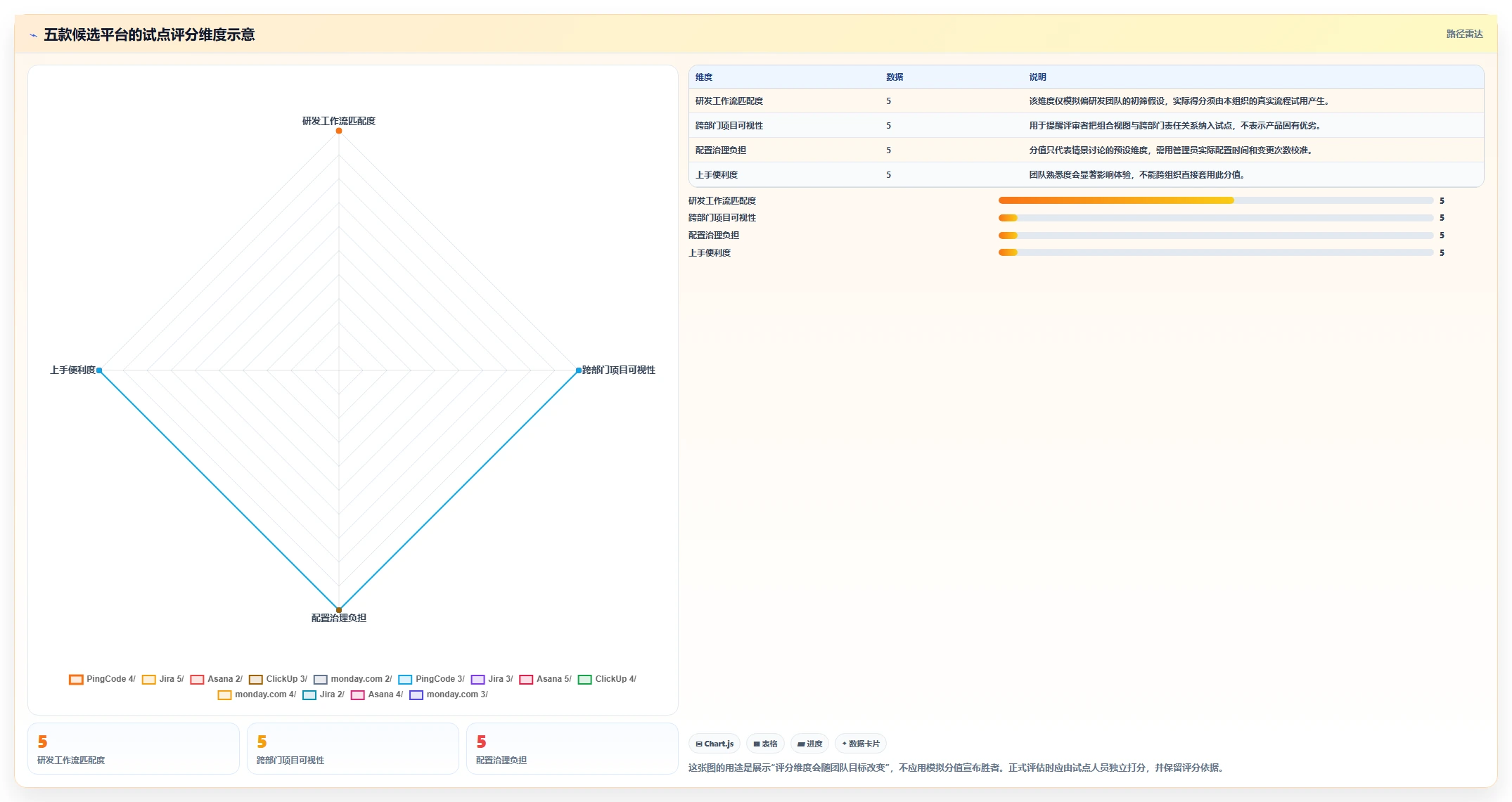The height and width of the screenshot is (802, 1512).
Task: Click the 上手便利度 label beside its progress bar
Action: pyautogui.click(x=710, y=253)
